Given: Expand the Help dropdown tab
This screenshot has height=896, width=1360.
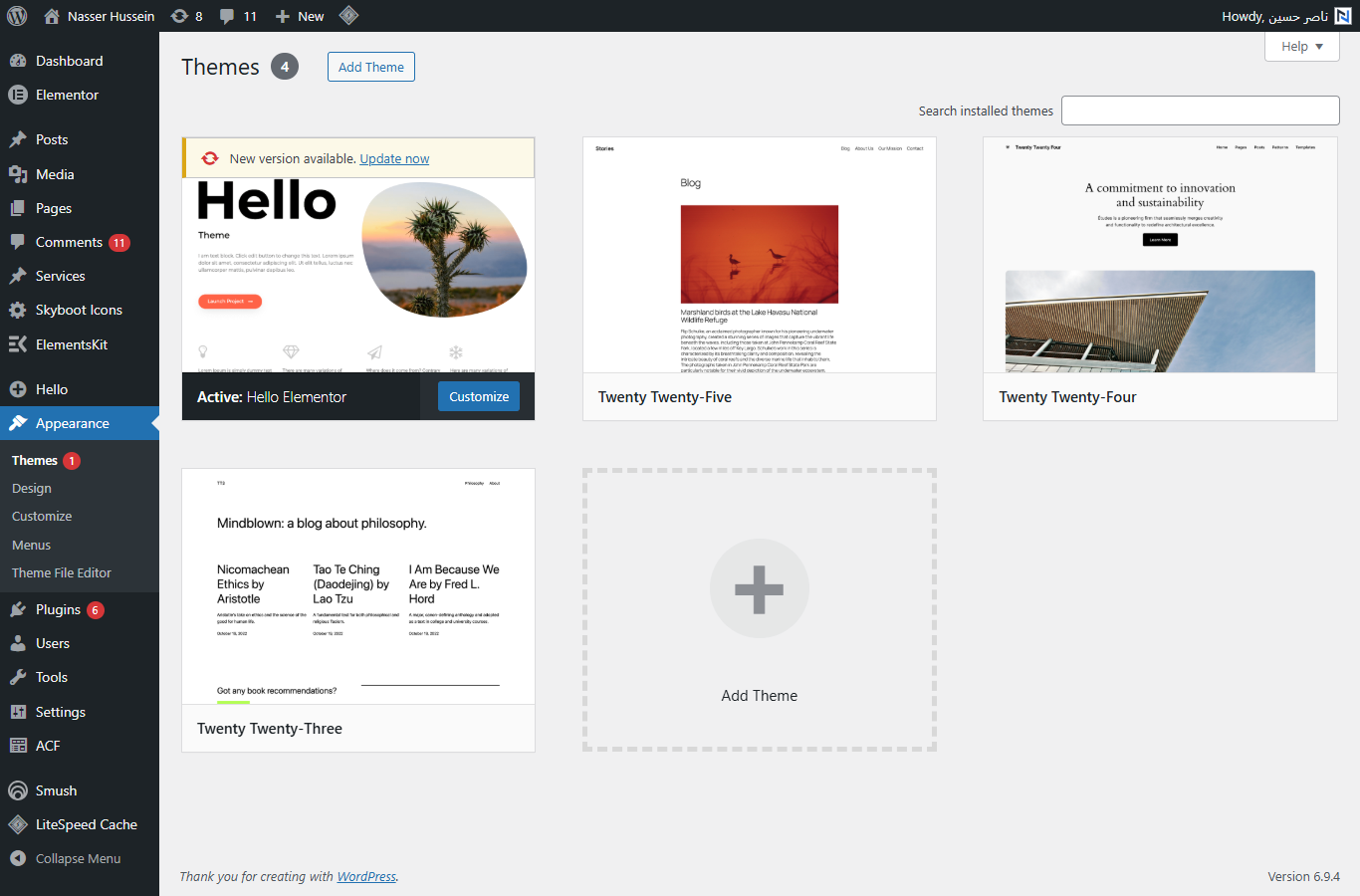Looking at the screenshot, I should pos(1302,46).
